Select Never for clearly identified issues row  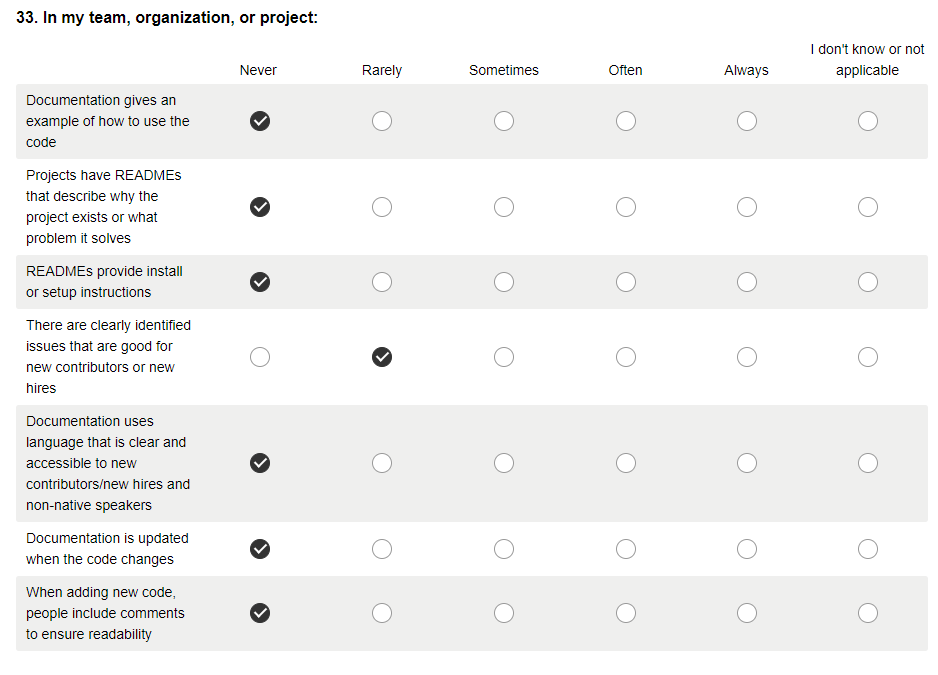point(260,357)
